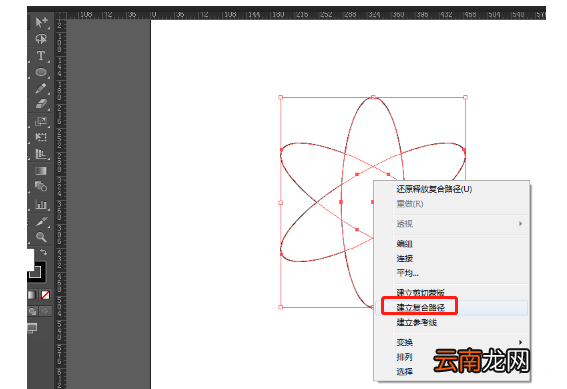Open the 排列 menu entry

coord(404,357)
